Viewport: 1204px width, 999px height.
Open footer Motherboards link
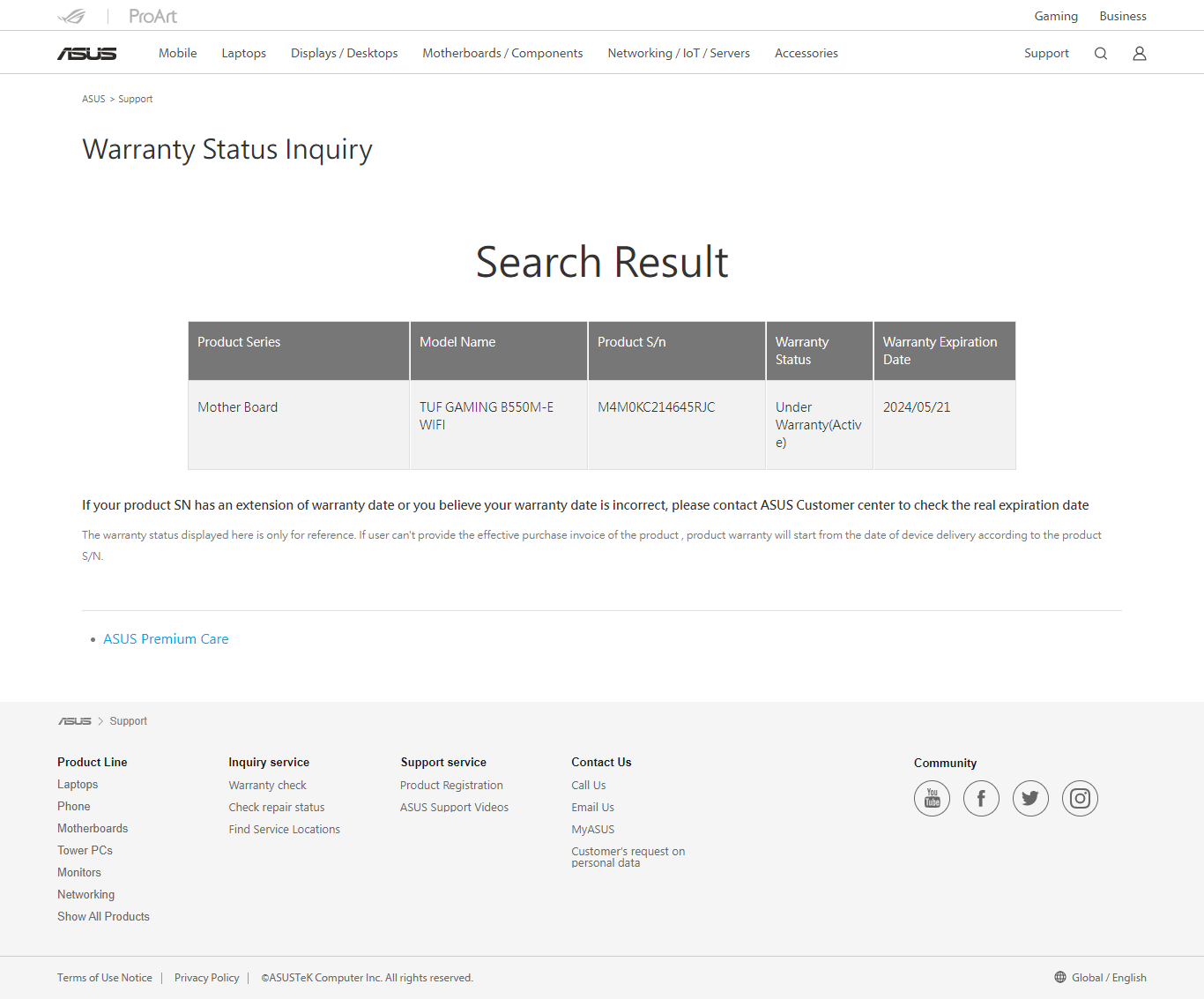click(x=93, y=829)
